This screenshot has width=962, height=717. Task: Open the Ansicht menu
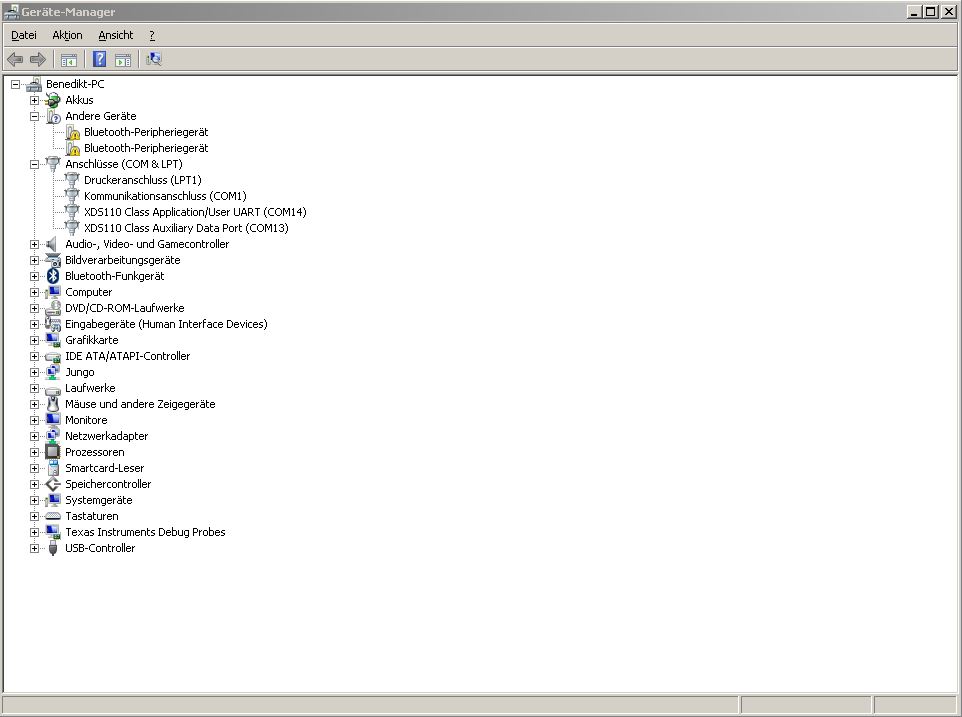point(115,35)
